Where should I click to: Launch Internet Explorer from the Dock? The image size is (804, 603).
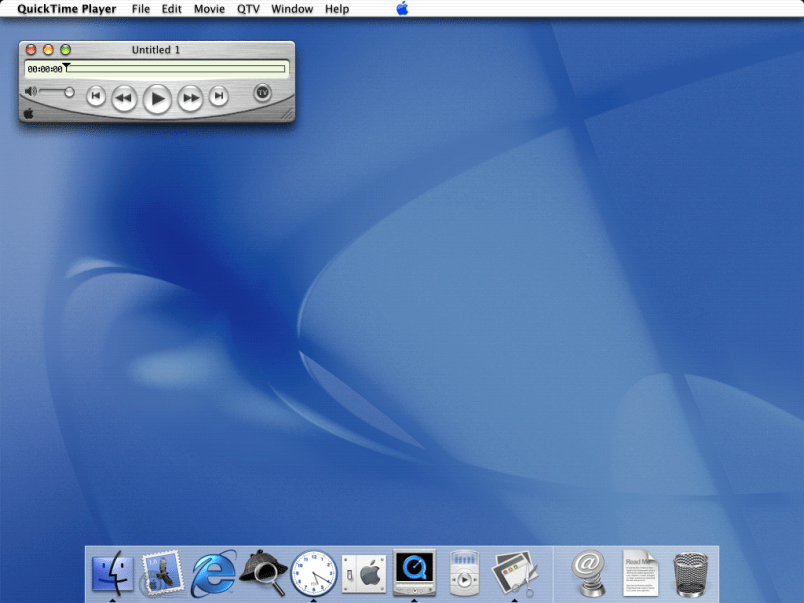pyautogui.click(x=213, y=573)
